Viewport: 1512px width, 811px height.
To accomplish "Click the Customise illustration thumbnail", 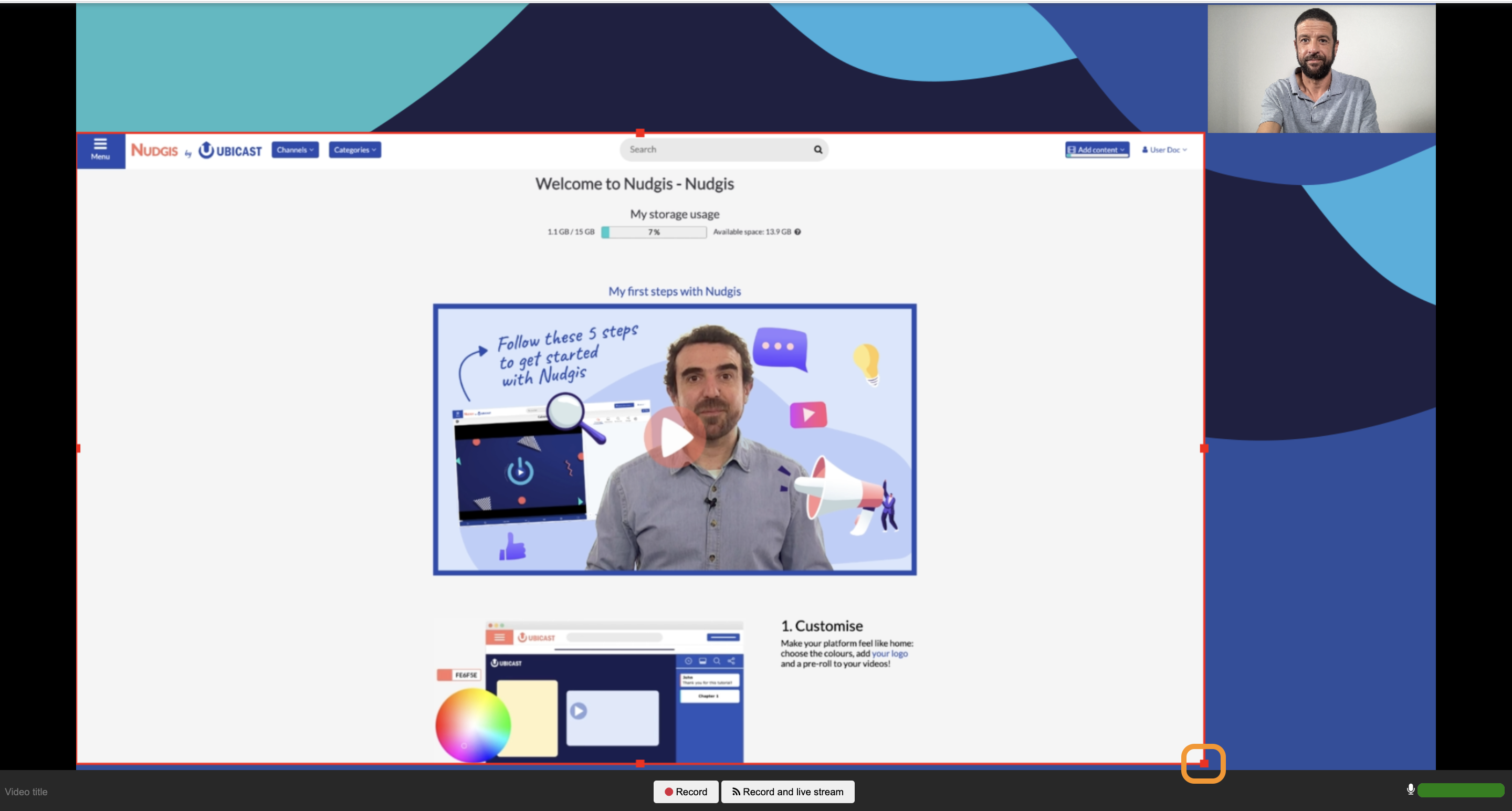I will [x=589, y=691].
